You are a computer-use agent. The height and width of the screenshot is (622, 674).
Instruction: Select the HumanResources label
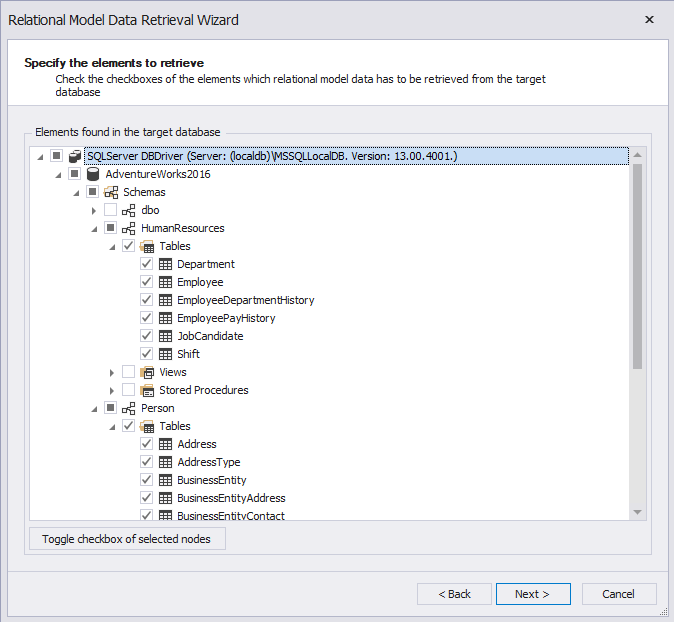[x=183, y=228]
